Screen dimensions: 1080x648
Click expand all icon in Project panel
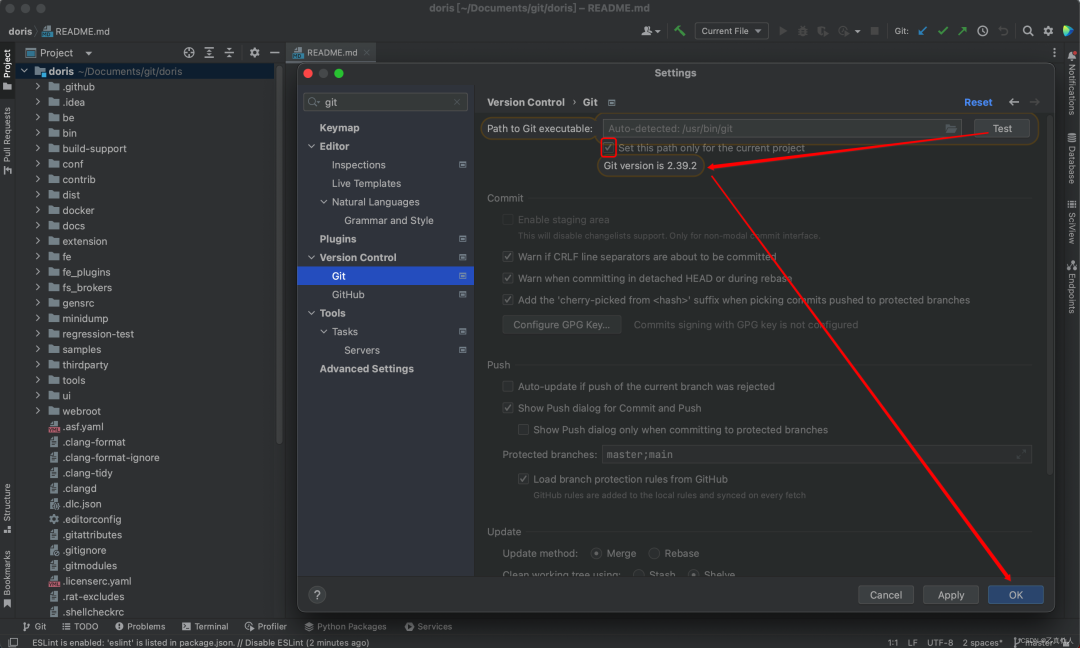point(209,52)
